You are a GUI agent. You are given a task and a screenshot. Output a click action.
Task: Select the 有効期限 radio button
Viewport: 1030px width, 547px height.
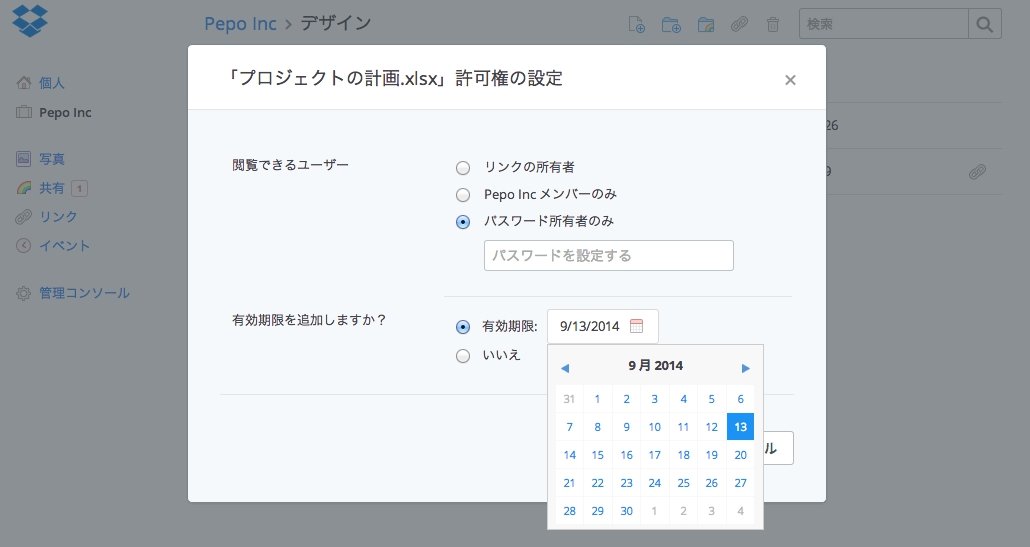pos(463,326)
